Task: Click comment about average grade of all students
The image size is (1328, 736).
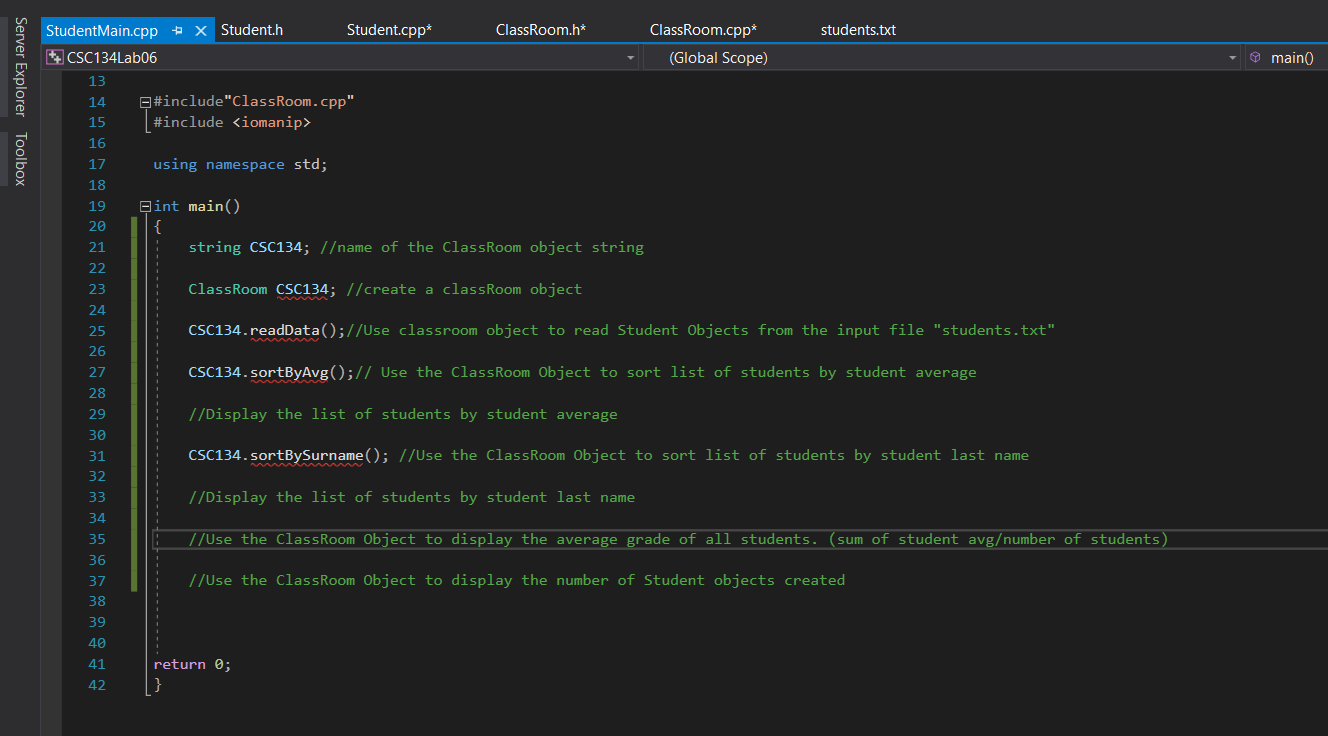Action: 678,539
